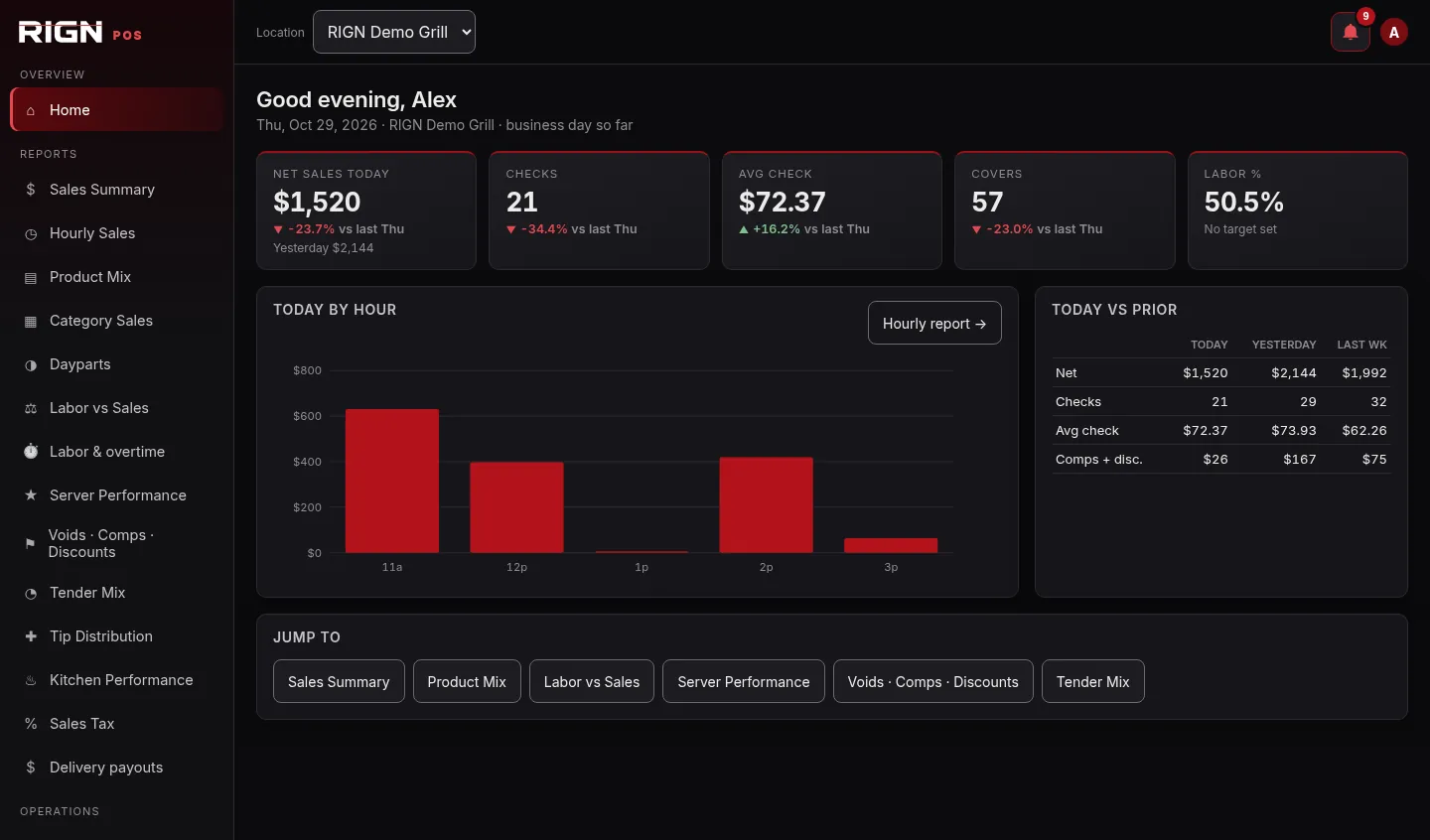This screenshot has width=1430, height=840.
Task: Jump to Labor vs Sales button
Action: point(592,681)
